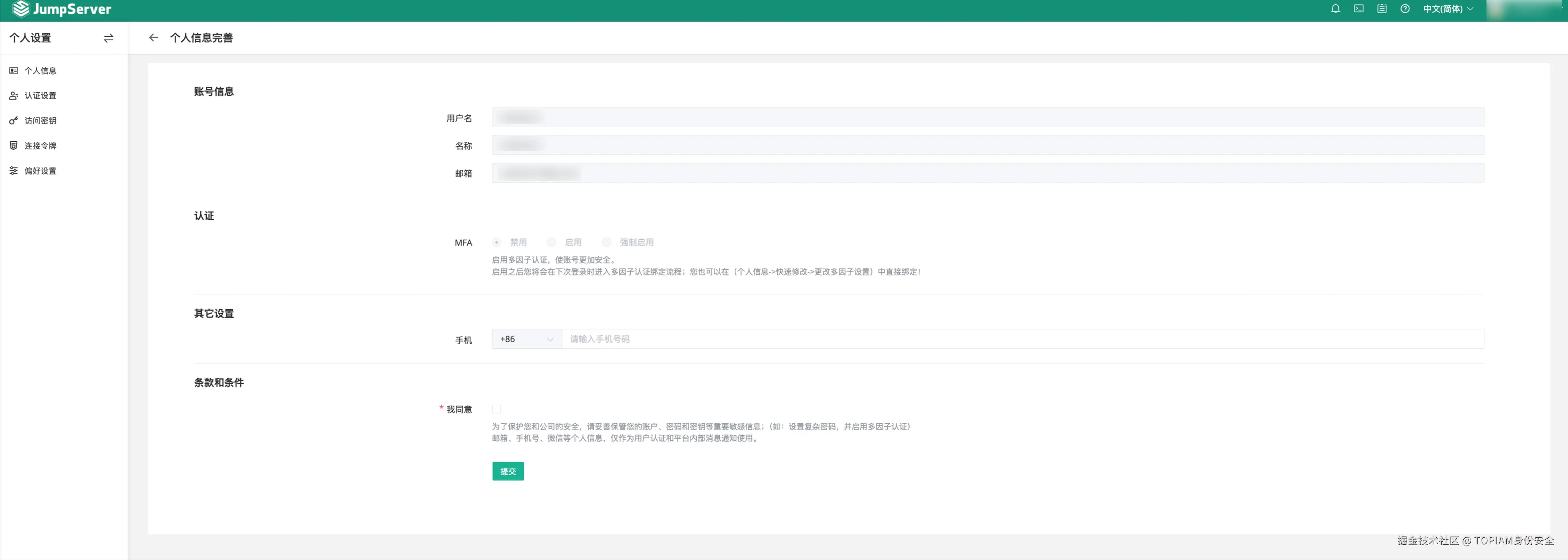Go to 认证设置 in sidebar
The height and width of the screenshot is (560, 1568).
tap(40, 96)
